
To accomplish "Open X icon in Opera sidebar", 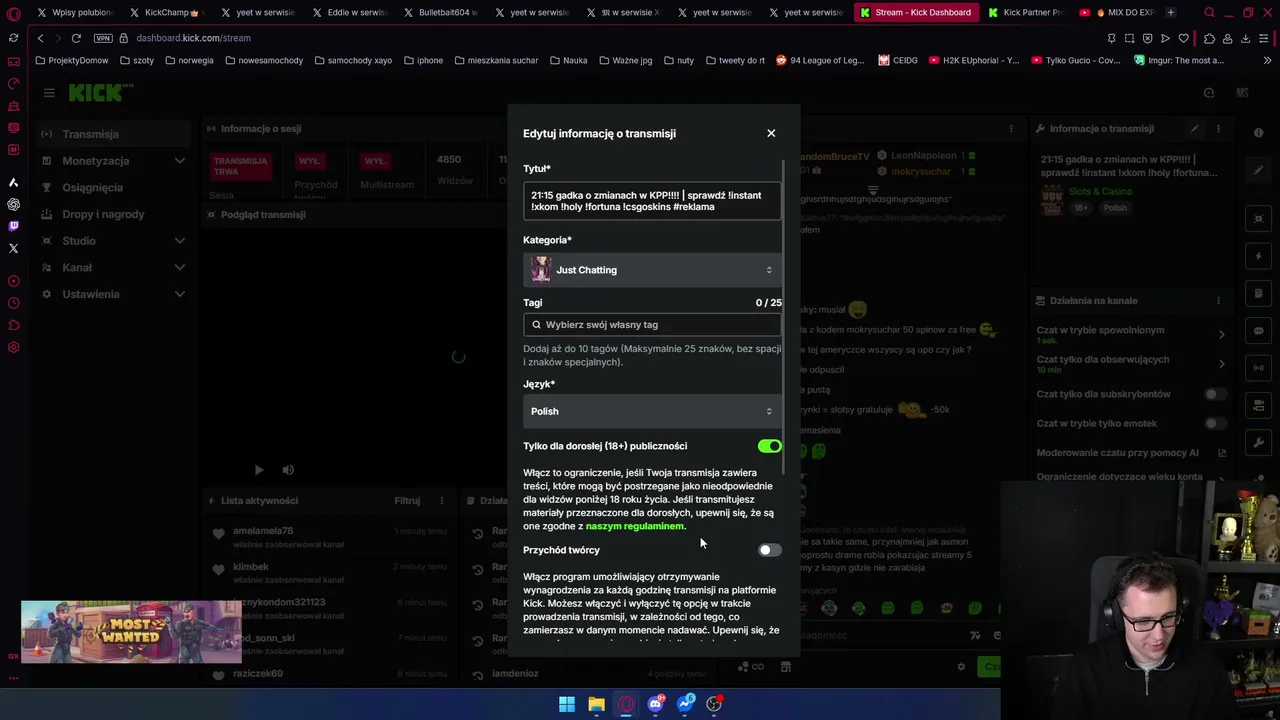I will coord(13,248).
